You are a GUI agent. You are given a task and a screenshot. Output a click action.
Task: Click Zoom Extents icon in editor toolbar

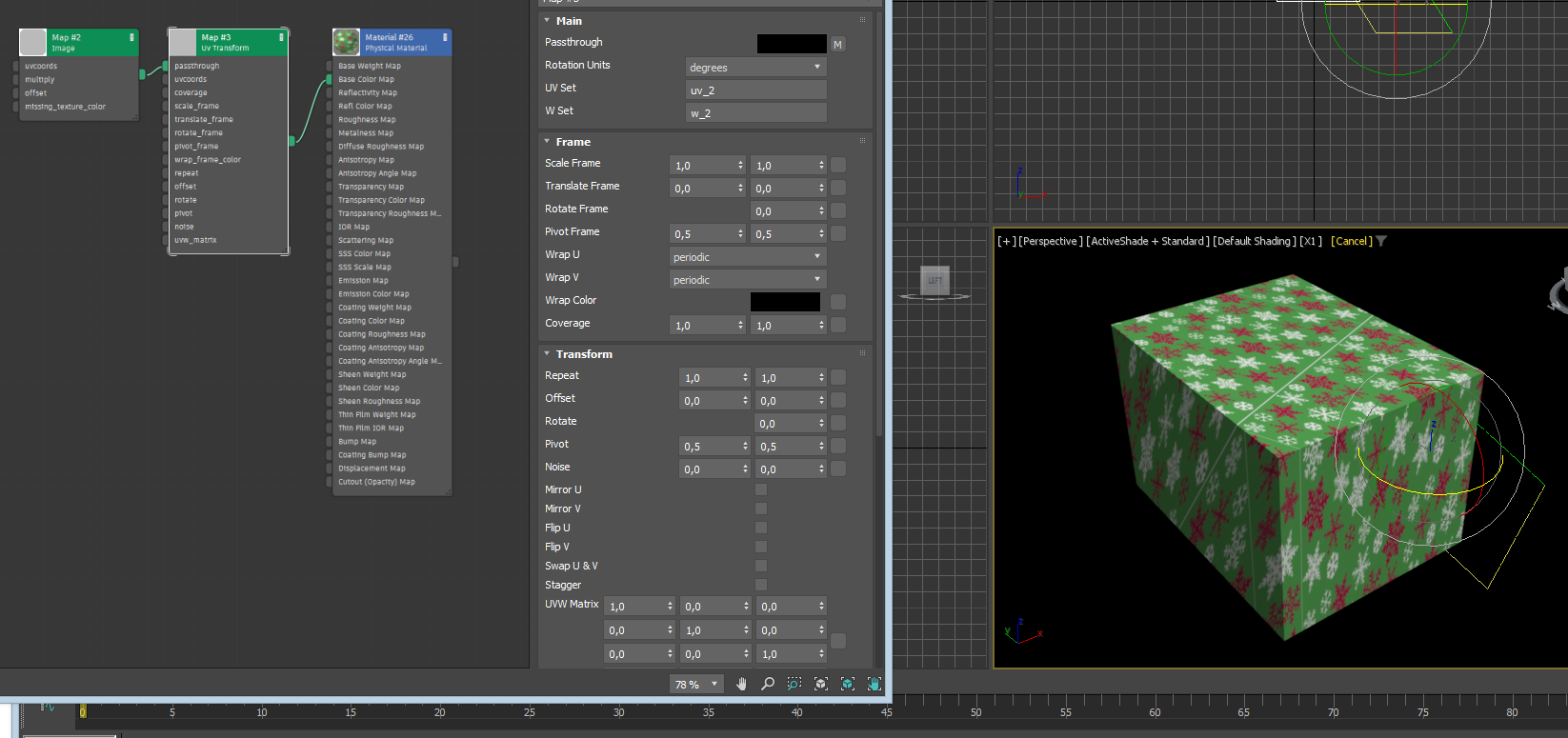click(x=821, y=684)
